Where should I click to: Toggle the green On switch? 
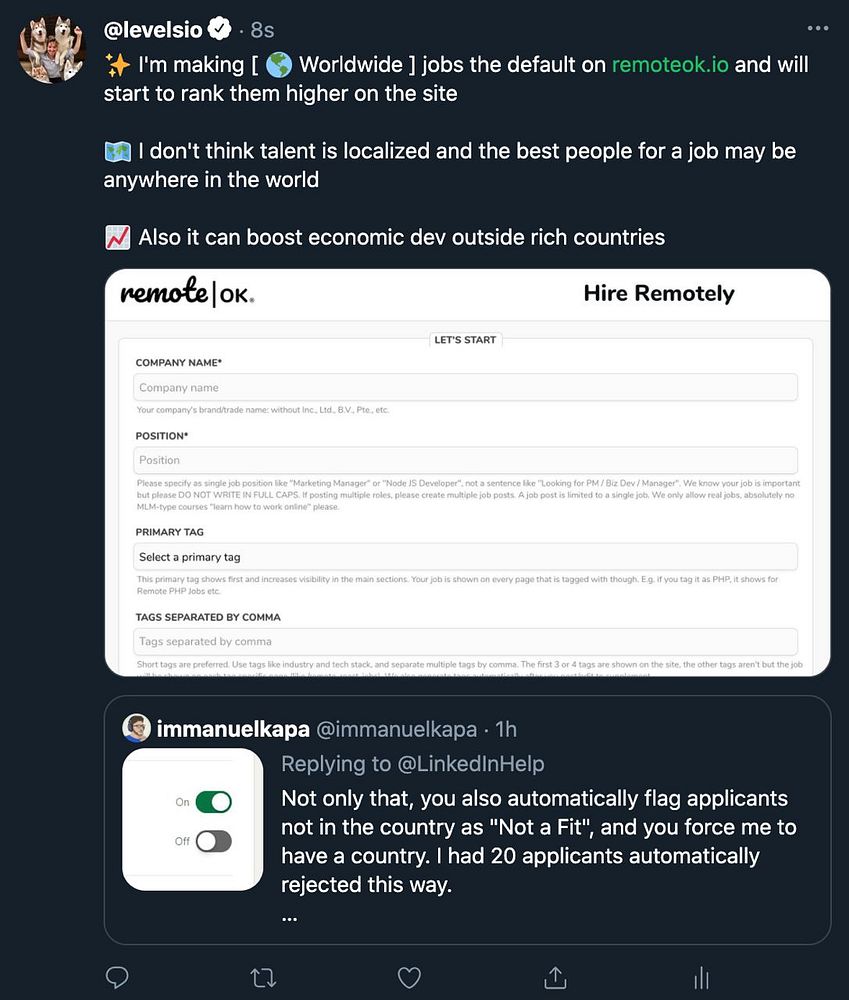[x=213, y=802]
